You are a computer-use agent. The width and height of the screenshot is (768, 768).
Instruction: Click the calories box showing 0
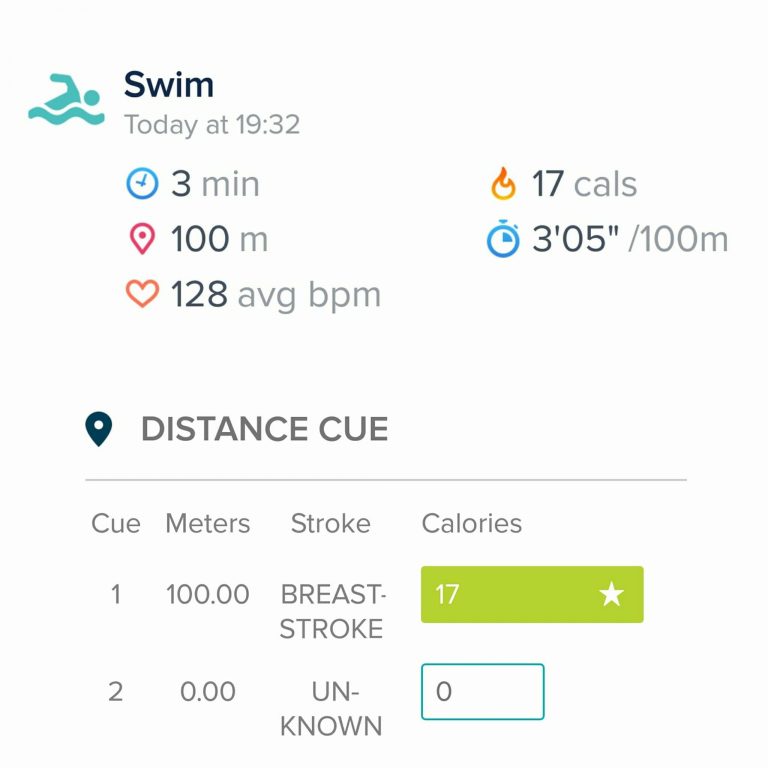click(x=482, y=692)
